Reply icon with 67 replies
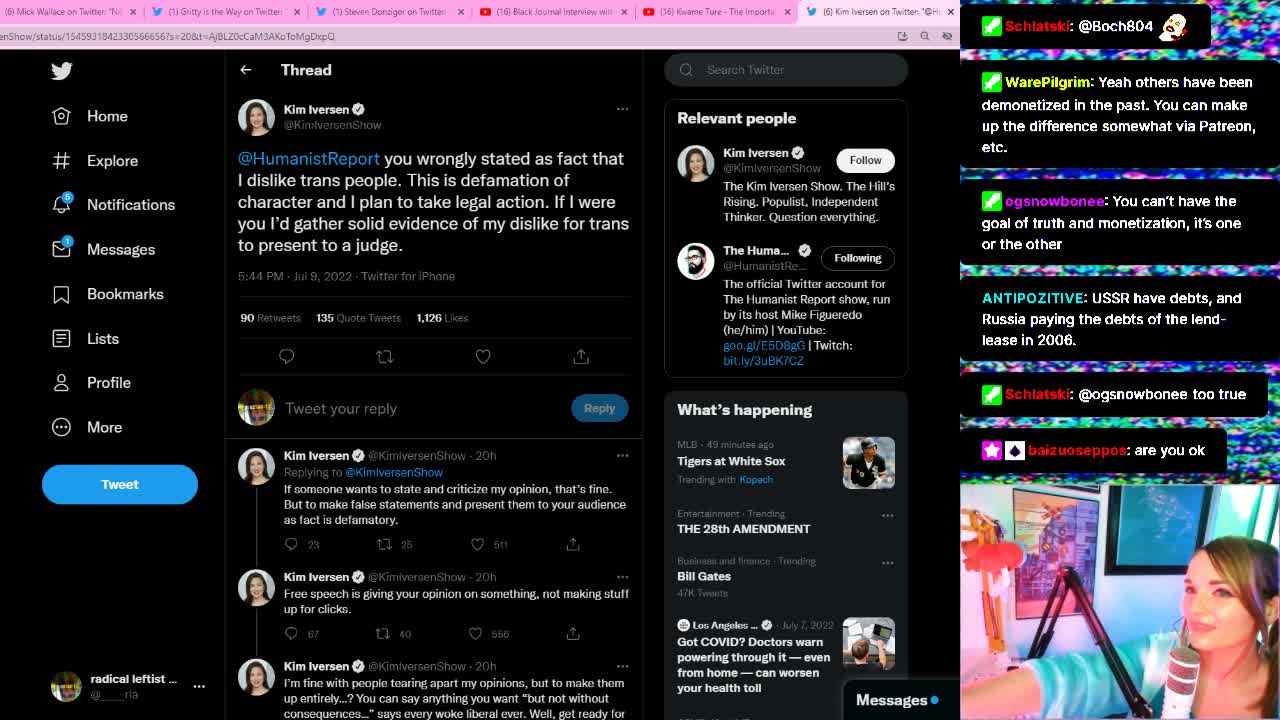Viewport: 1280px width, 720px height. [291, 633]
